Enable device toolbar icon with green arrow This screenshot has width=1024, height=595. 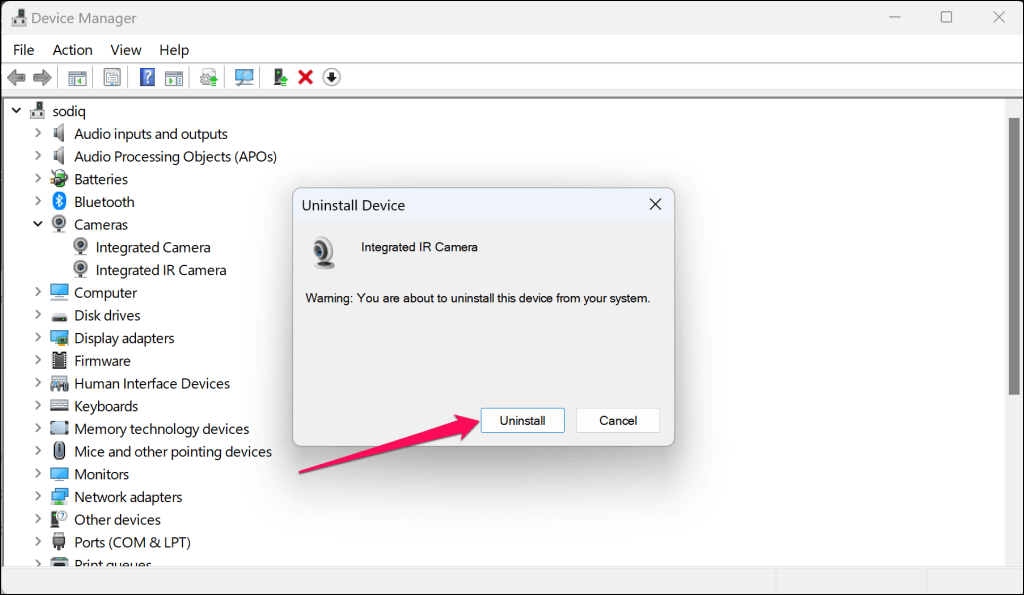tap(280, 78)
